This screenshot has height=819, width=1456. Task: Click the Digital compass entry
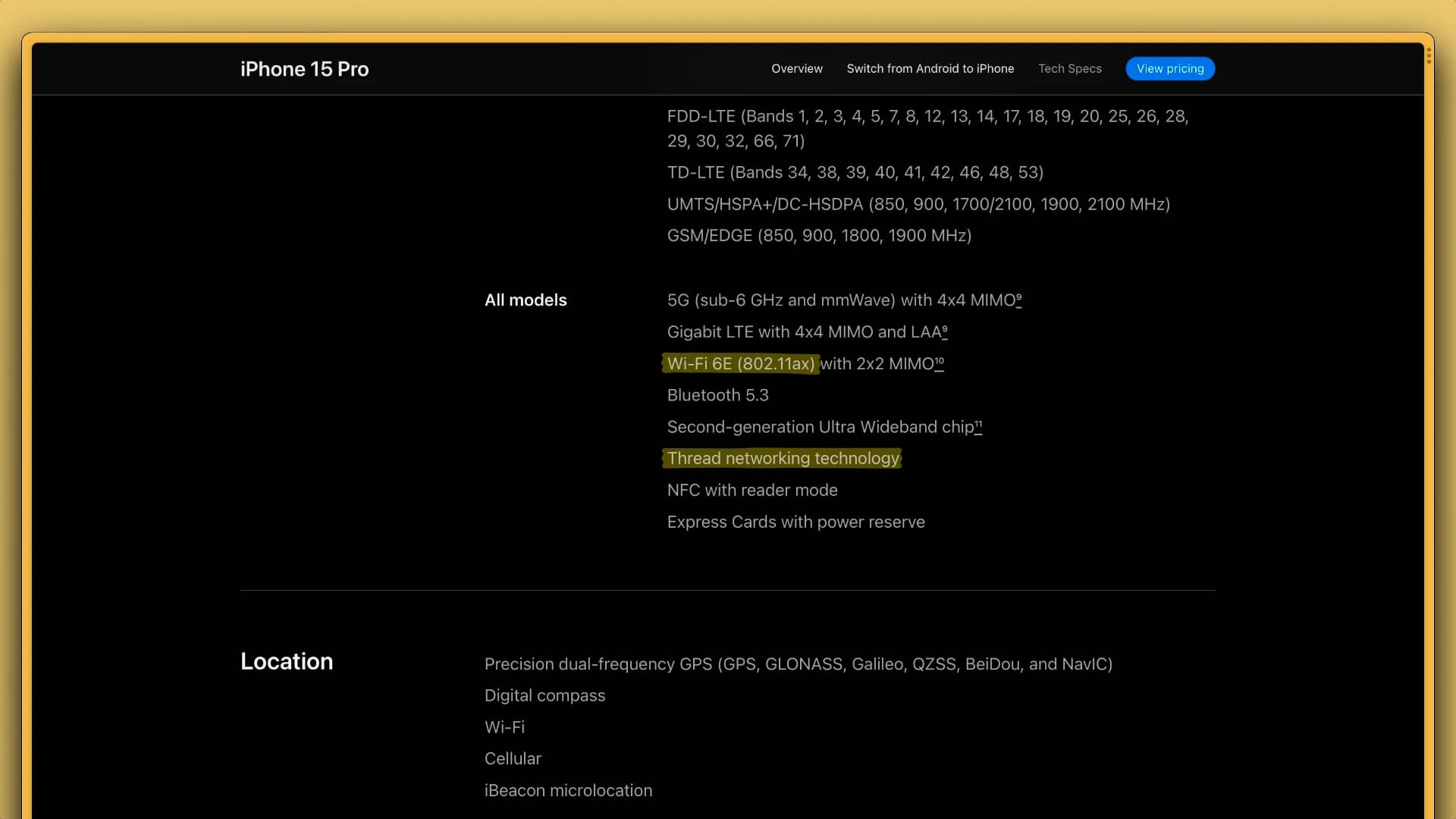click(x=544, y=696)
